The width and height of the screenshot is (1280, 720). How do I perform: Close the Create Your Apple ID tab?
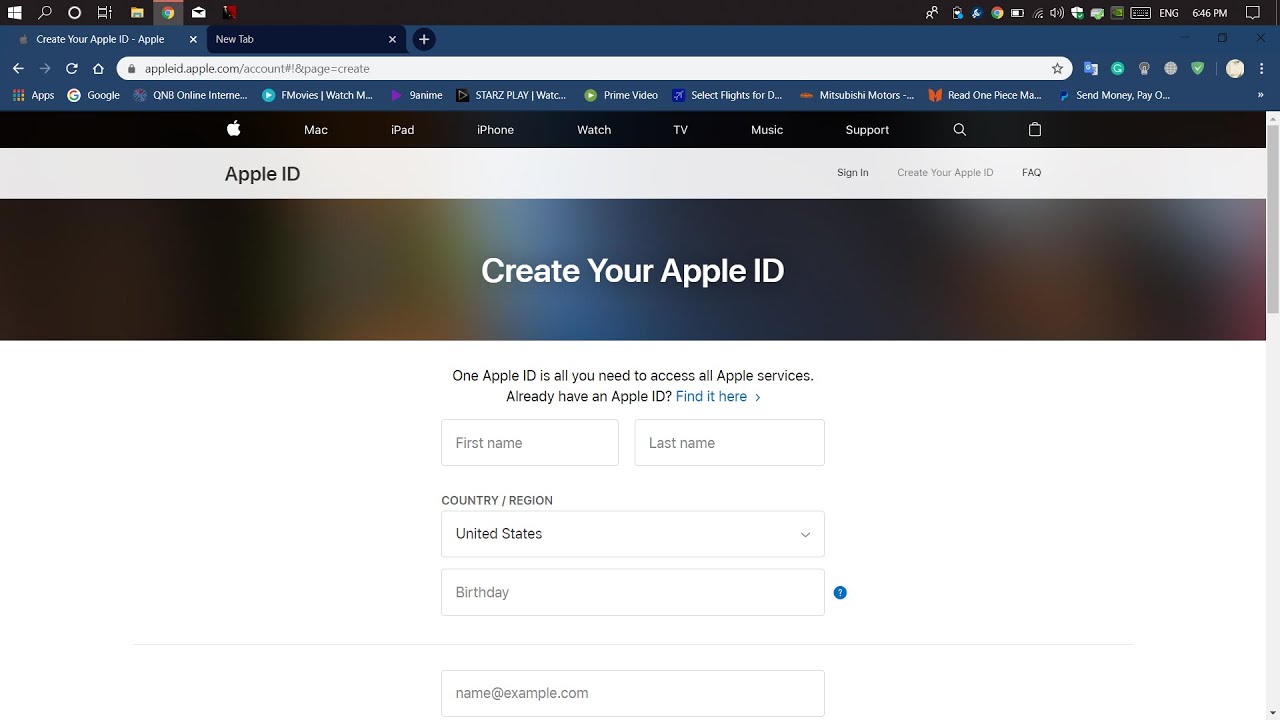(x=194, y=39)
